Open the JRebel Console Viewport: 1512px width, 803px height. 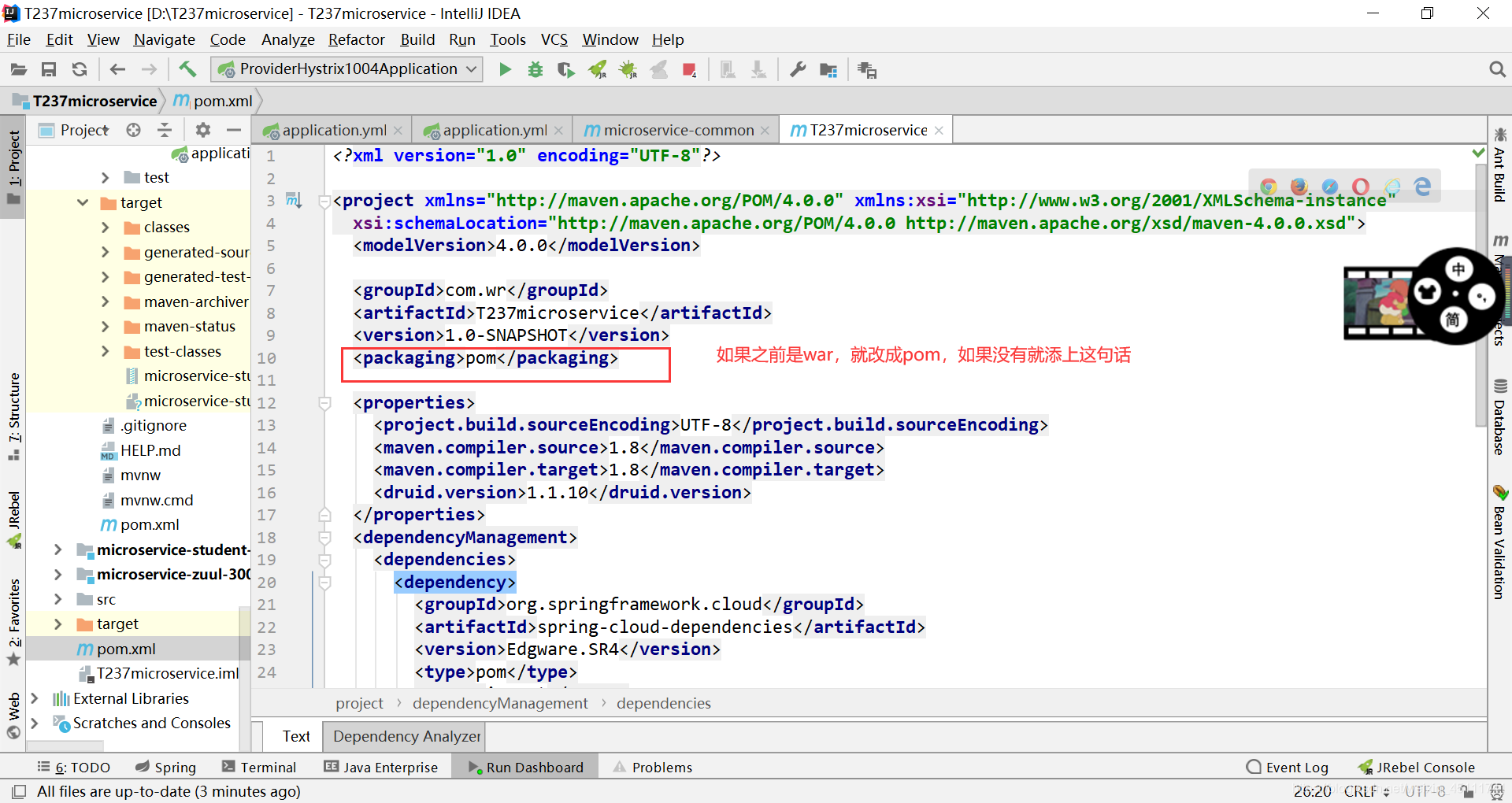point(1417,767)
